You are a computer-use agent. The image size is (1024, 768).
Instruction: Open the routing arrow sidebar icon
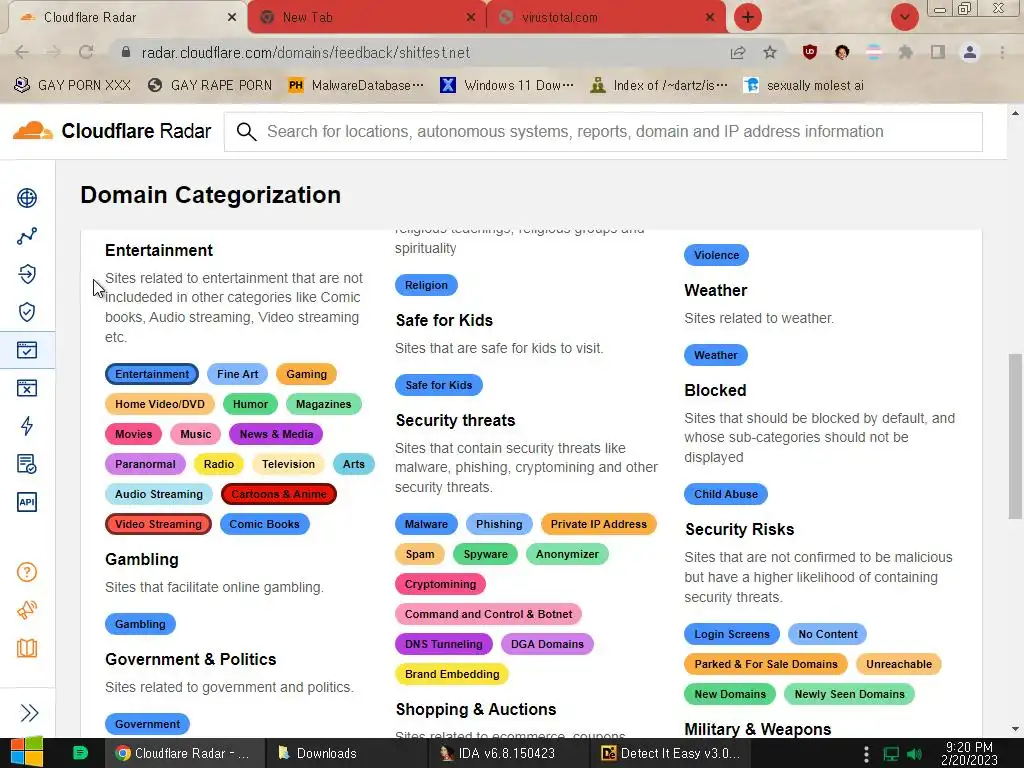point(27,274)
